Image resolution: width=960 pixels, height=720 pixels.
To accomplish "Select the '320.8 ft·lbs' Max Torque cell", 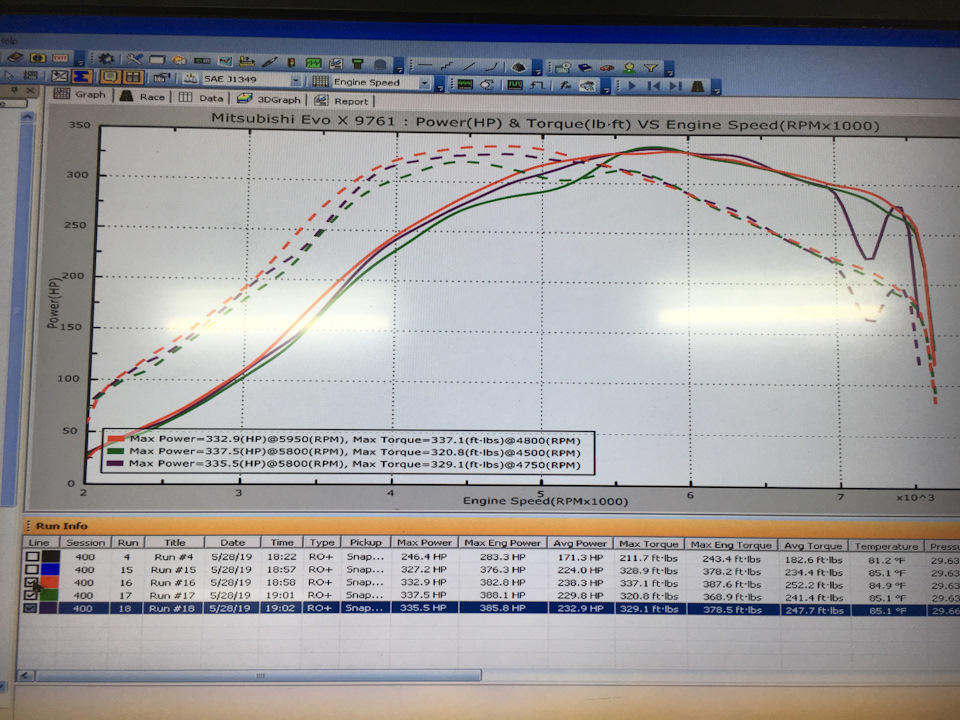I will pyautogui.click(x=648, y=596).
